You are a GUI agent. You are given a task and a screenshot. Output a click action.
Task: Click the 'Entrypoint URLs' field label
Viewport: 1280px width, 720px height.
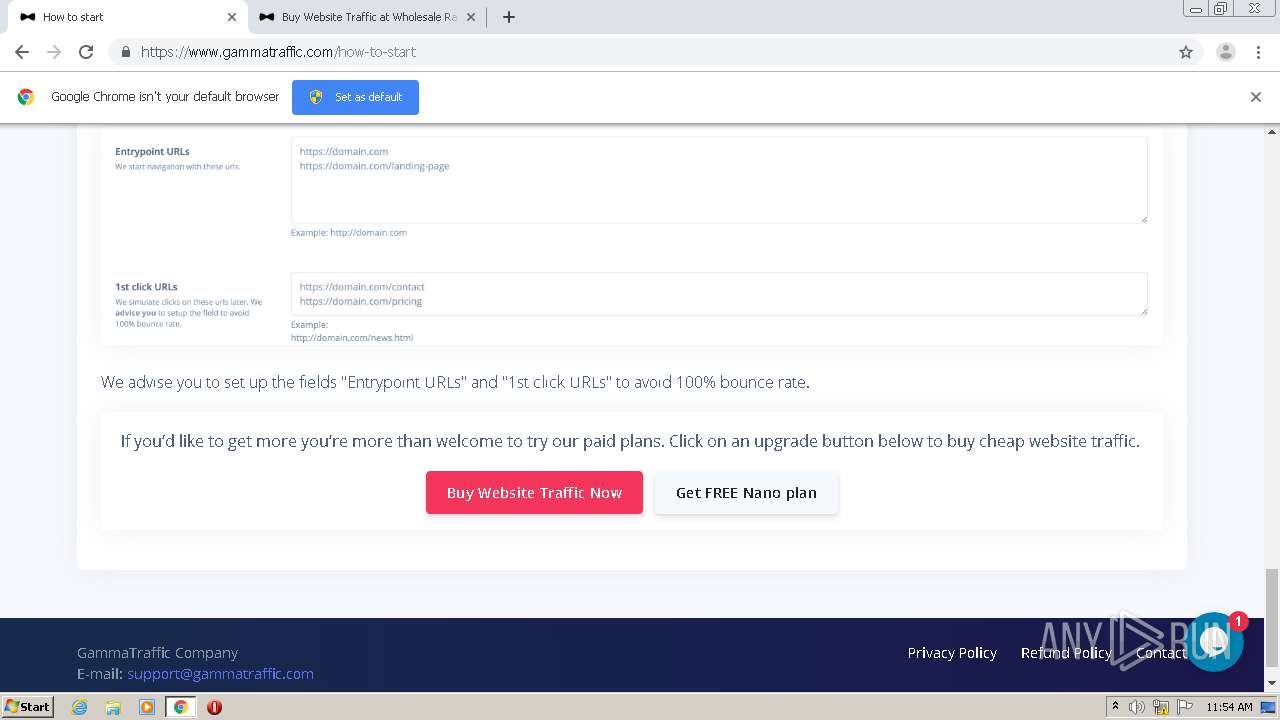[152, 152]
